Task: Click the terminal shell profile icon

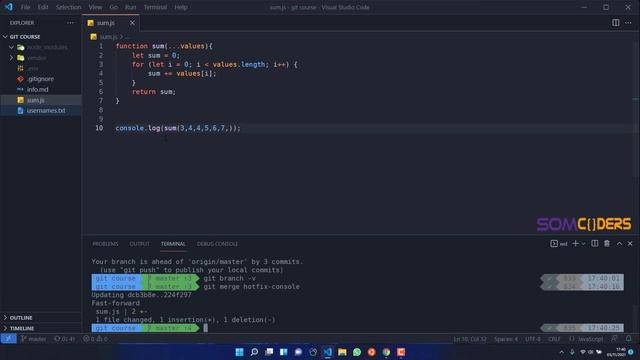Action: [554, 244]
